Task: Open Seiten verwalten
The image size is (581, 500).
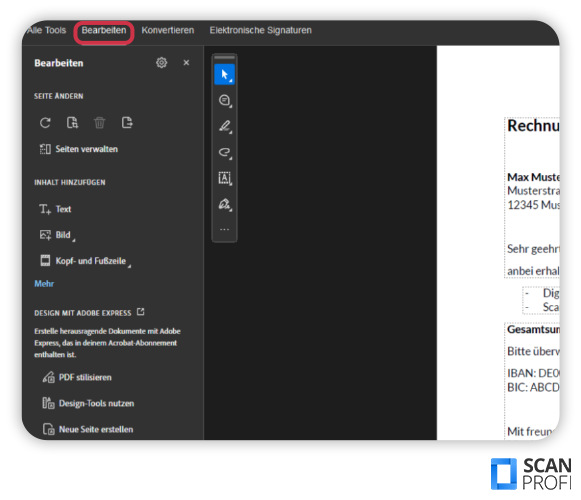Action: (79, 149)
